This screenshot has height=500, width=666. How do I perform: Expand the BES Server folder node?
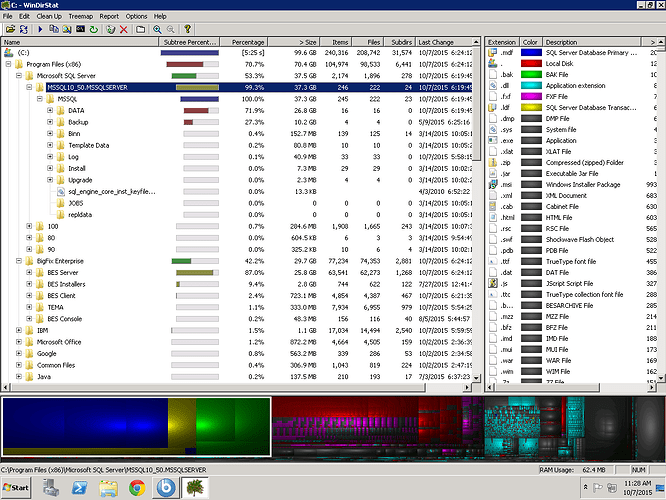29,272
